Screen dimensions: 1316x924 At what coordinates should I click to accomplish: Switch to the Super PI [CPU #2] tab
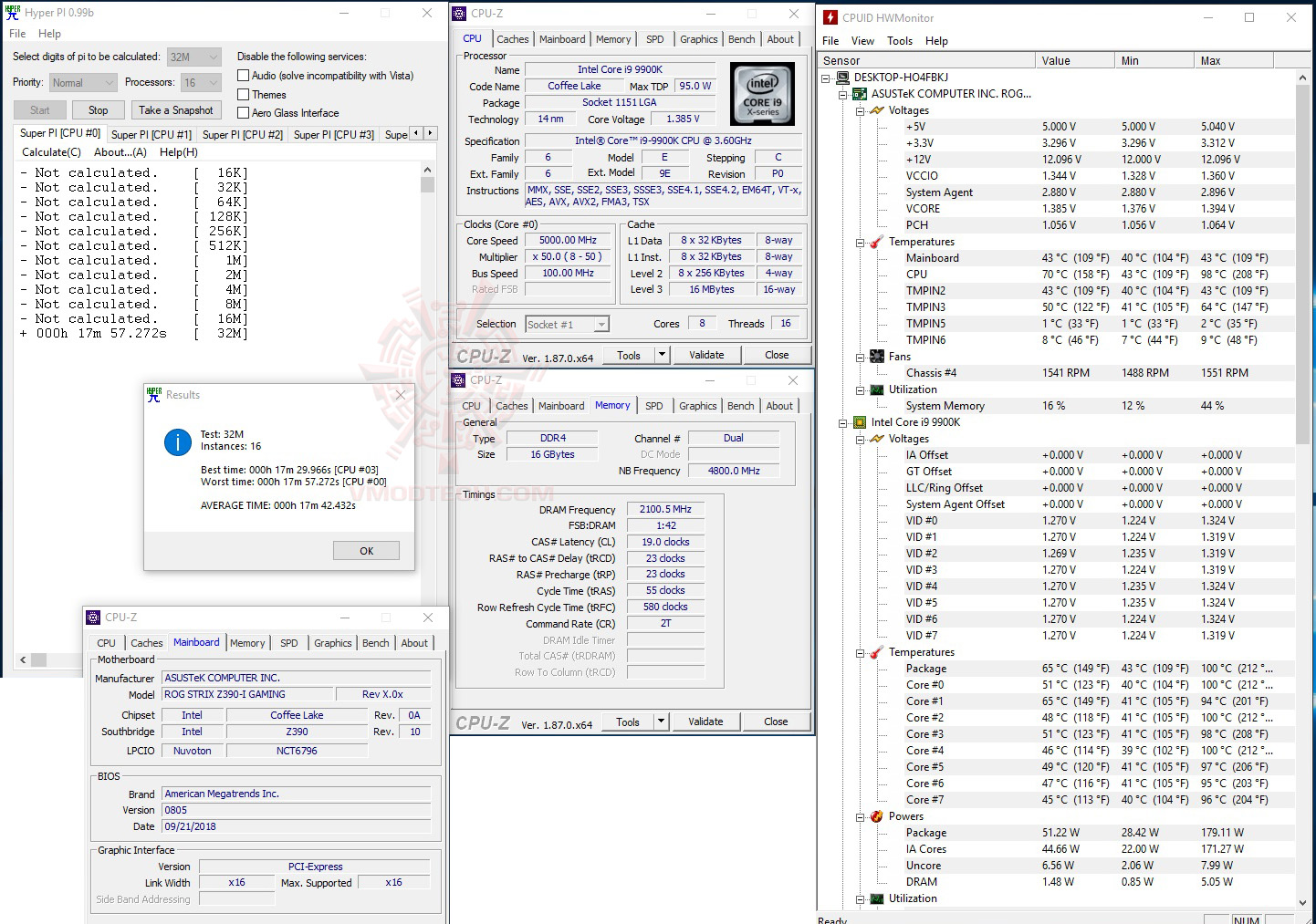click(x=242, y=134)
